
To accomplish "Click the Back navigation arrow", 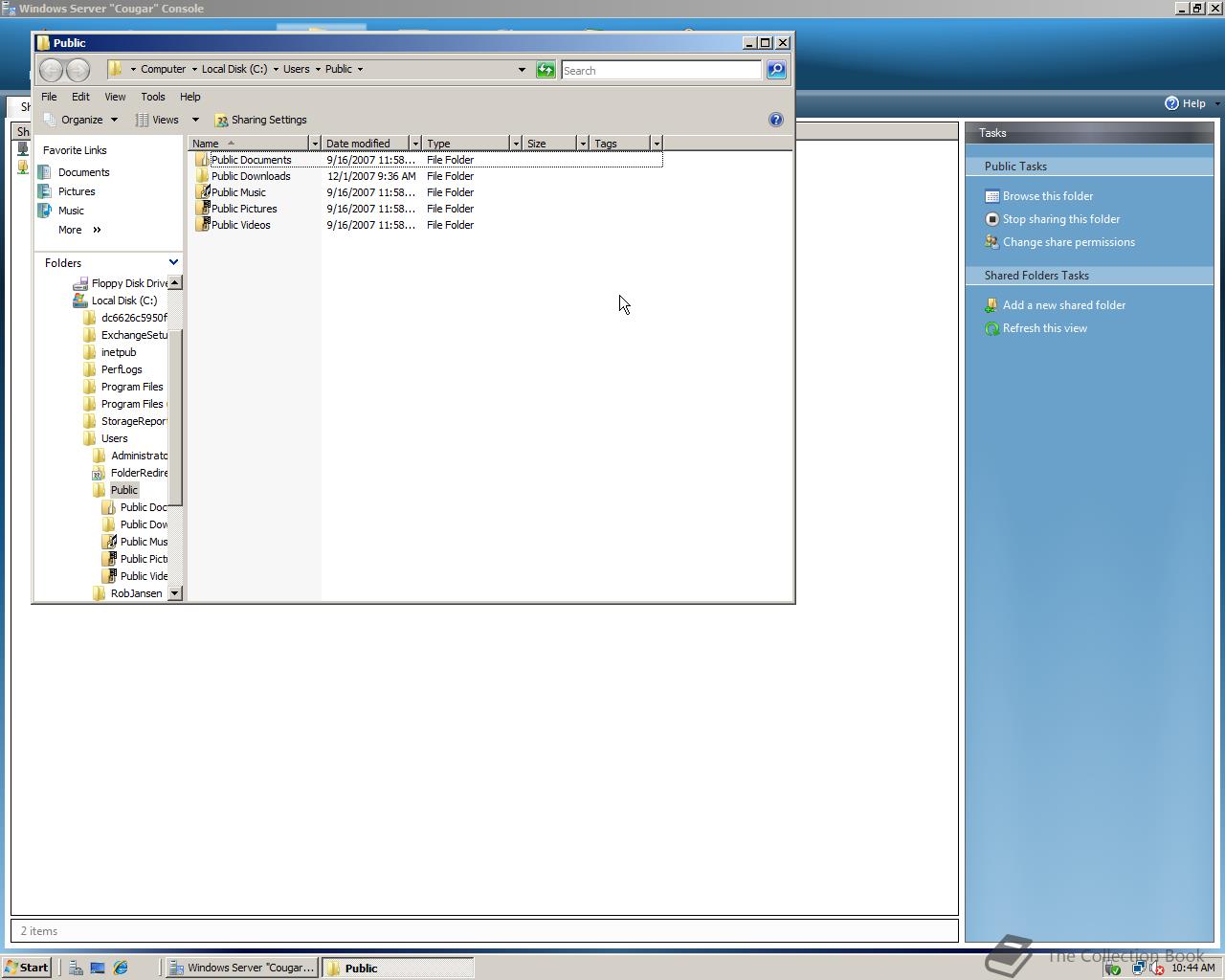I will (x=52, y=69).
